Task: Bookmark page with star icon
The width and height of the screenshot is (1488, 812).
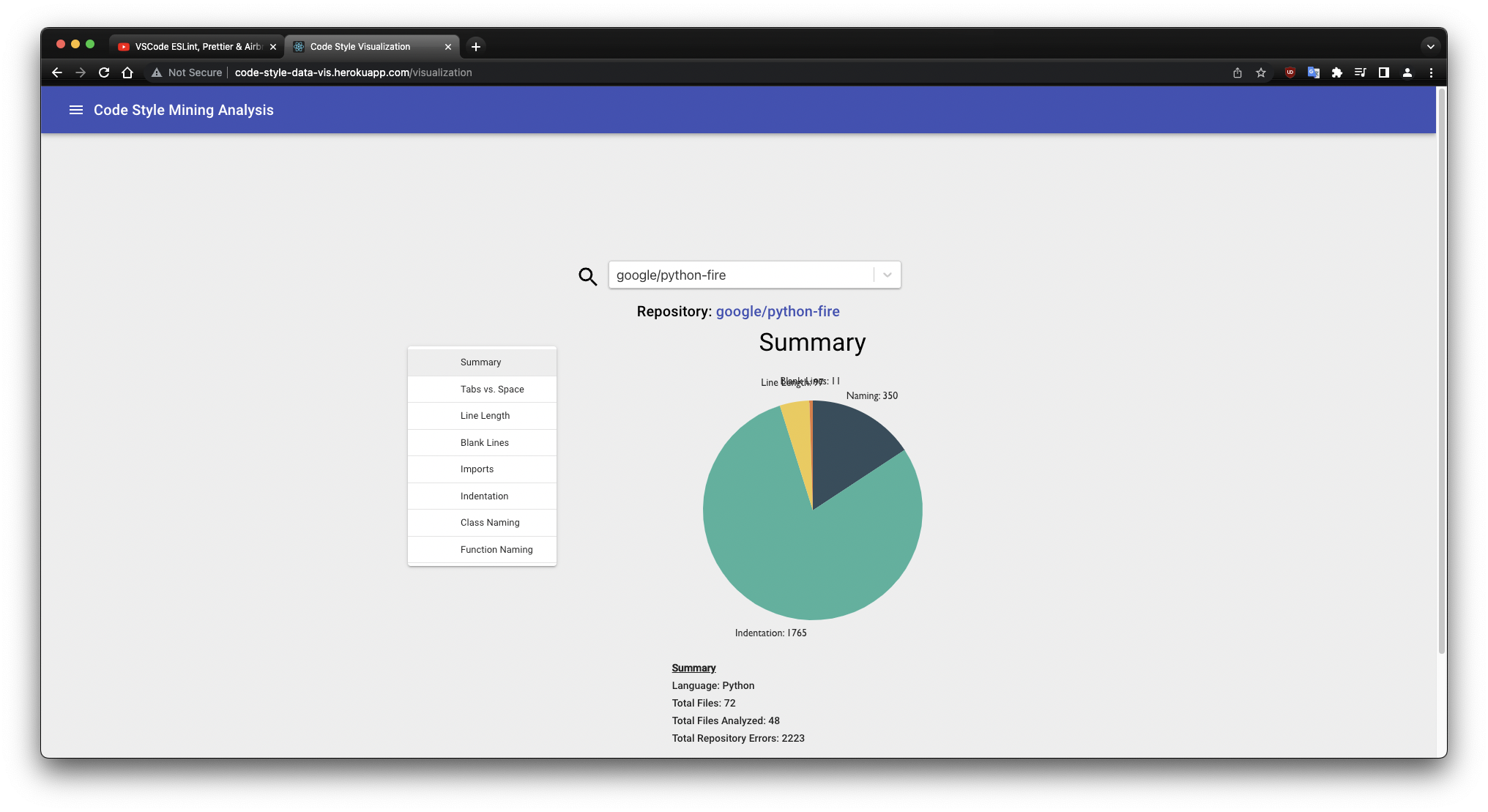Action: (1260, 72)
